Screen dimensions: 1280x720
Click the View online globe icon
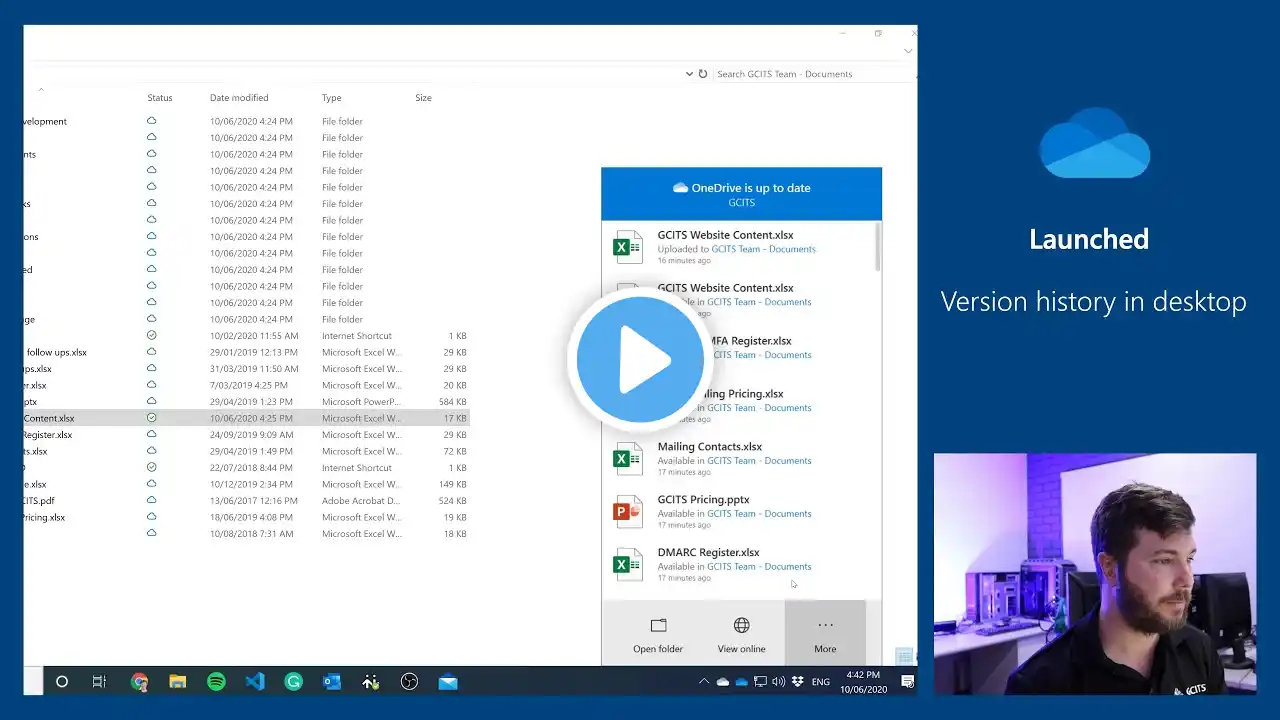tap(741, 626)
